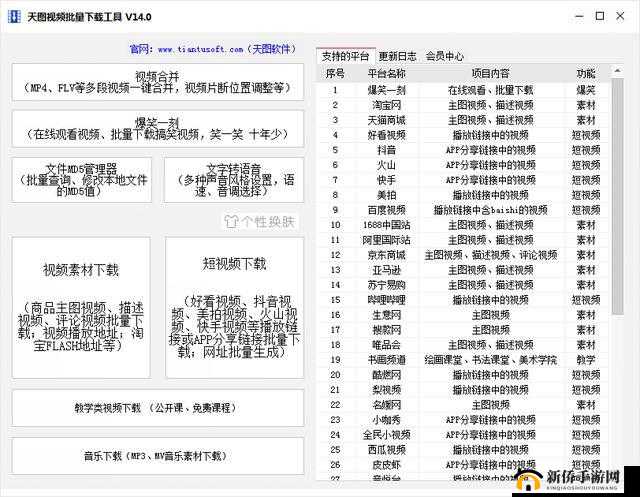Click 主图视频、描述视频、评论视频 cell

click(491, 255)
